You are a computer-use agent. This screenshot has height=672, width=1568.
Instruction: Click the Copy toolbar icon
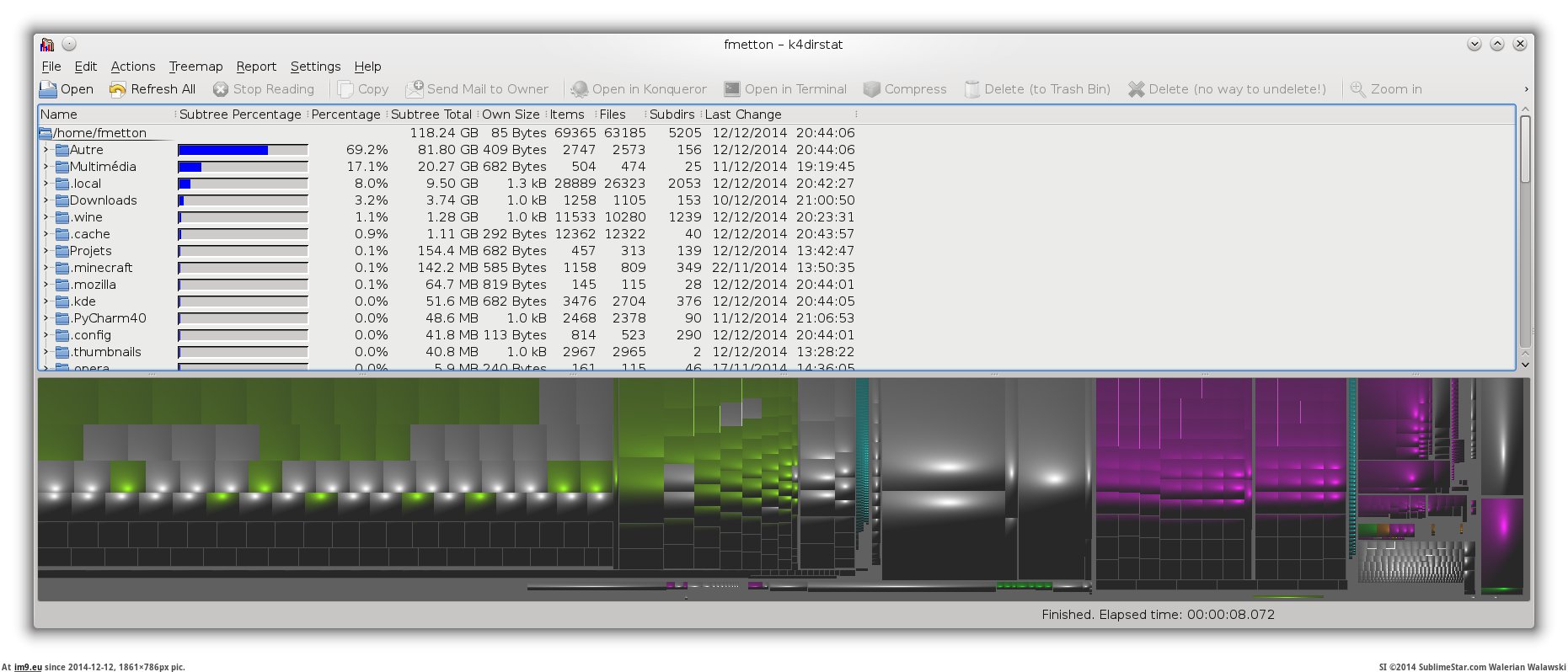coord(345,89)
